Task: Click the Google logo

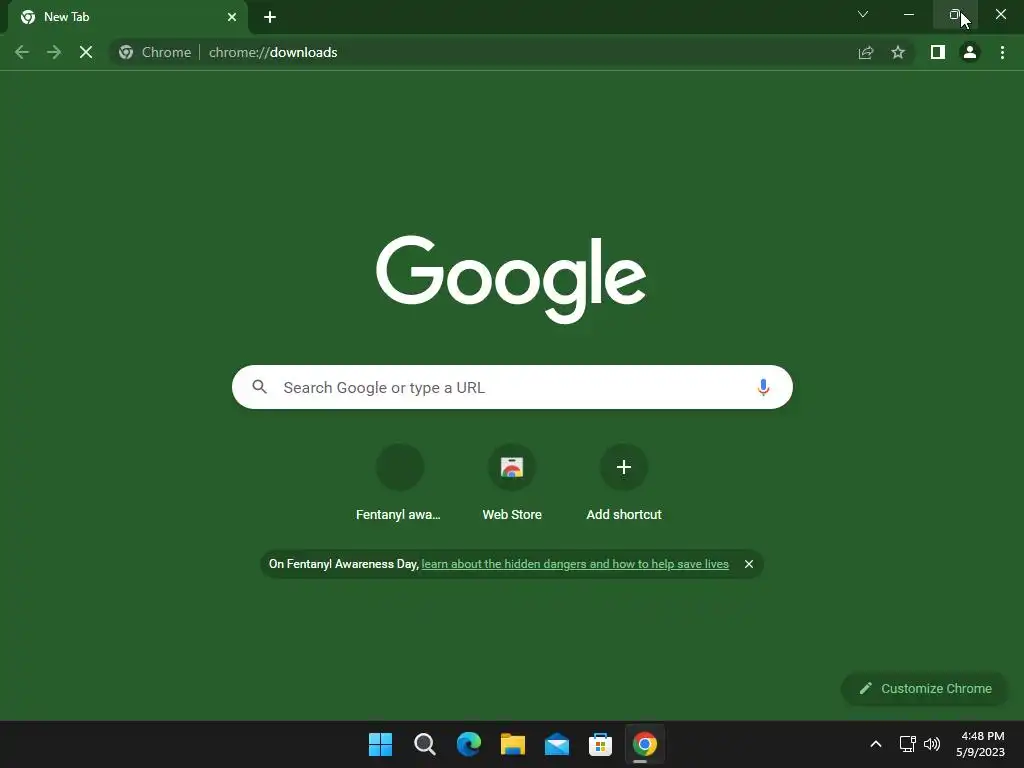Action: pyautogui.click(x=511, y=279)
